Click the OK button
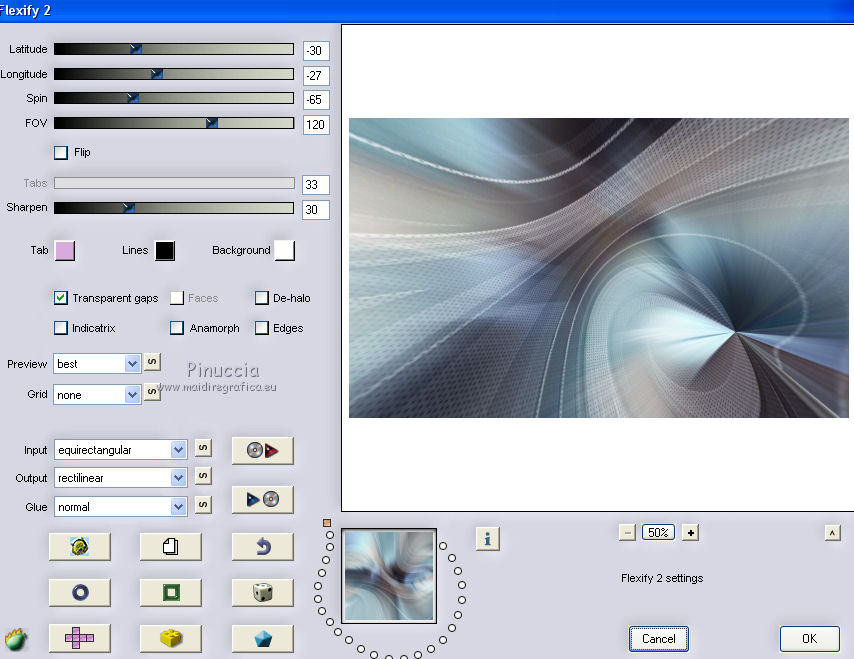Viewport: 854px width, 659px height. (809, 639)
